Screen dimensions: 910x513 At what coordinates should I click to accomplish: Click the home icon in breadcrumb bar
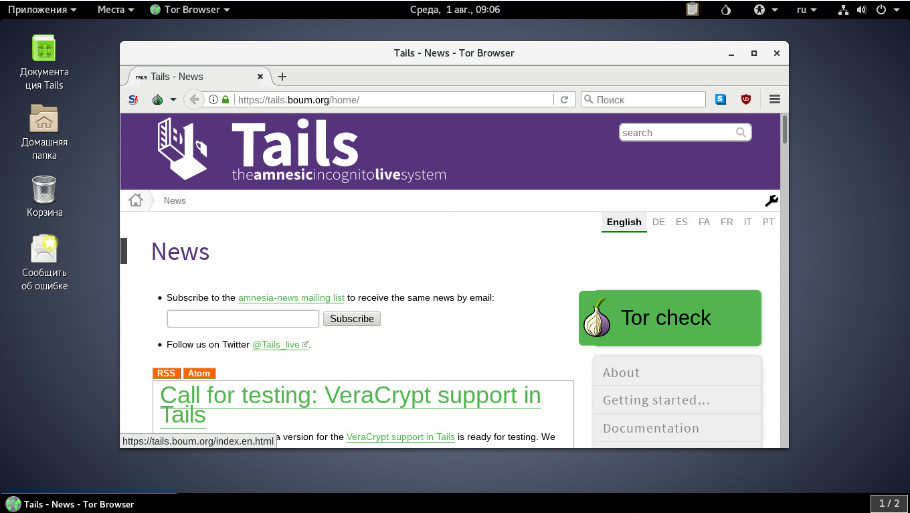(x=136, y=200)
